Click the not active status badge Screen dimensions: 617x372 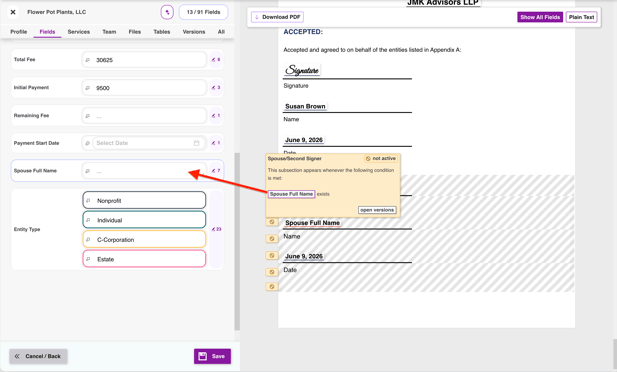tap(381, 158)
